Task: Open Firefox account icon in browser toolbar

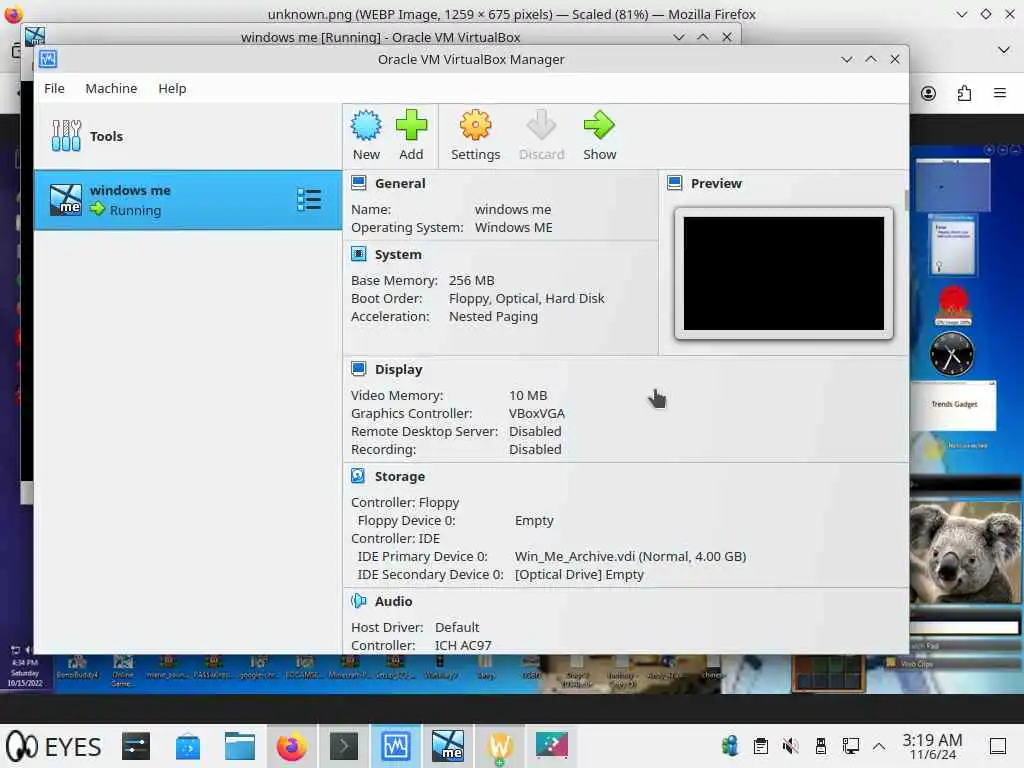Action: point(928,93)
